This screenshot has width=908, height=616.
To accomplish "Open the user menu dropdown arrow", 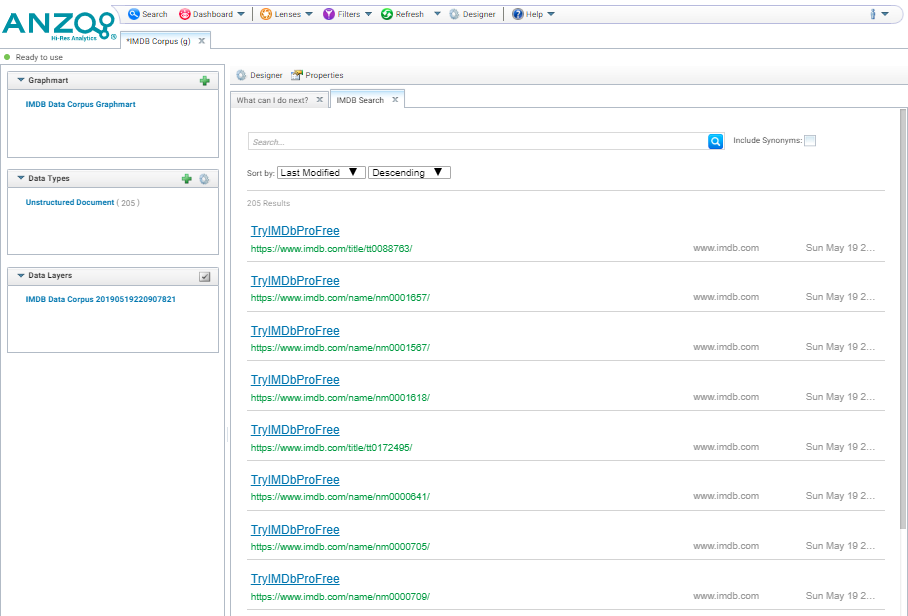I will pyautogui.click(x=885, y=14).
